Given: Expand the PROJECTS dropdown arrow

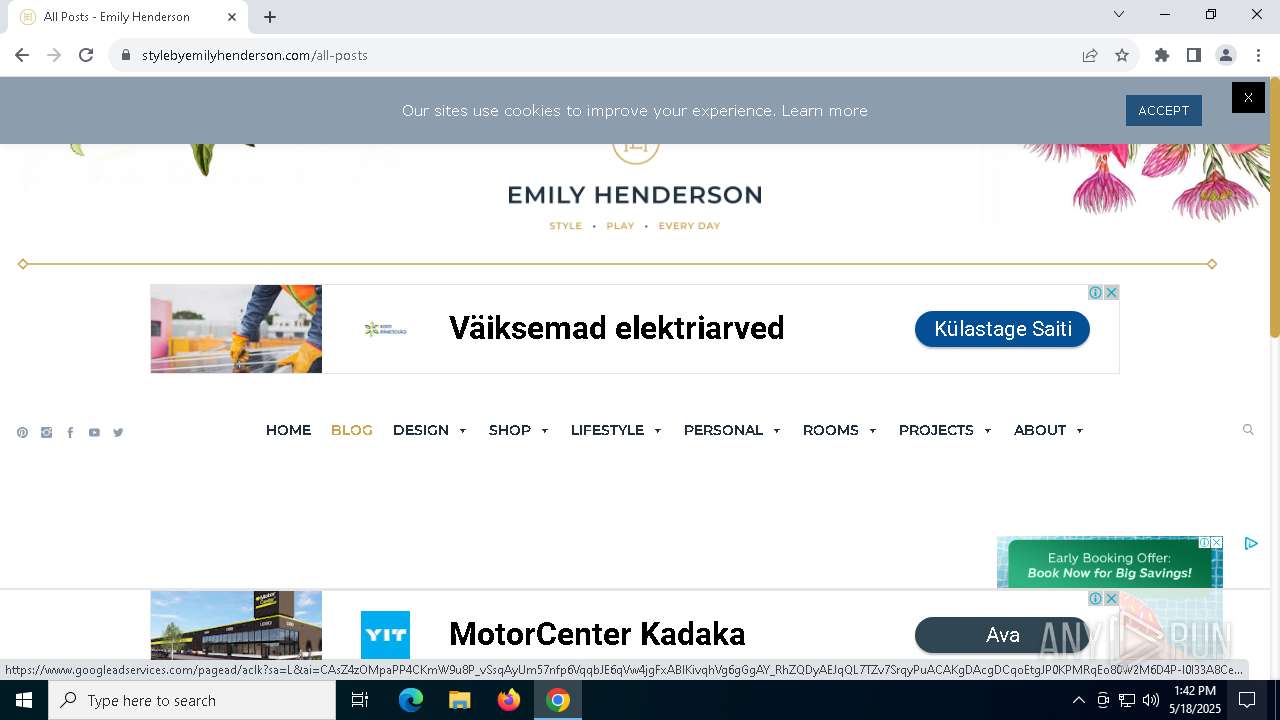Looking at the screenshot, I should [988, 431].
